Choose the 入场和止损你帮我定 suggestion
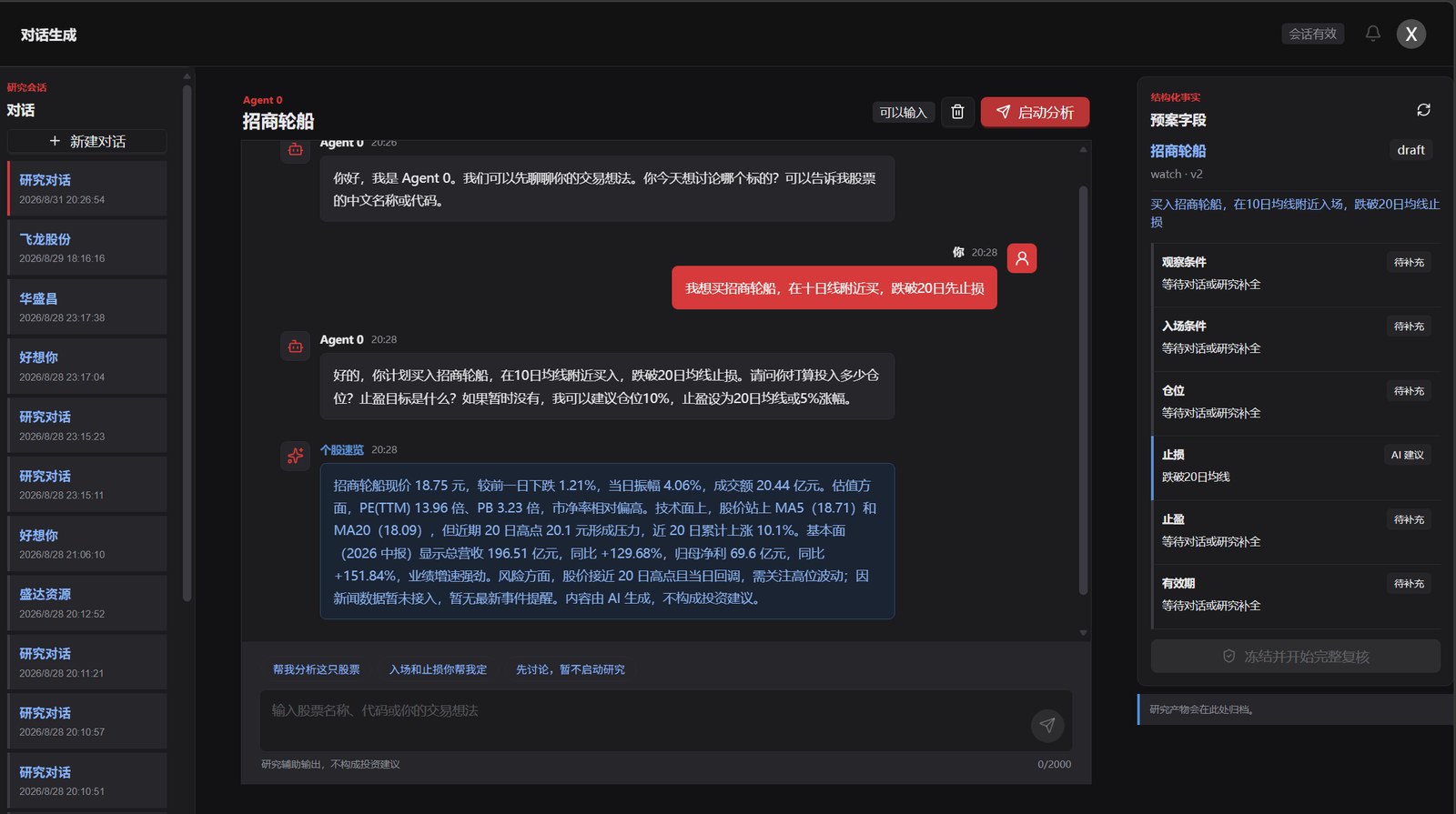Image resolution: width=1456 pixels, height=814 pixels. click(x=438, y=669)
